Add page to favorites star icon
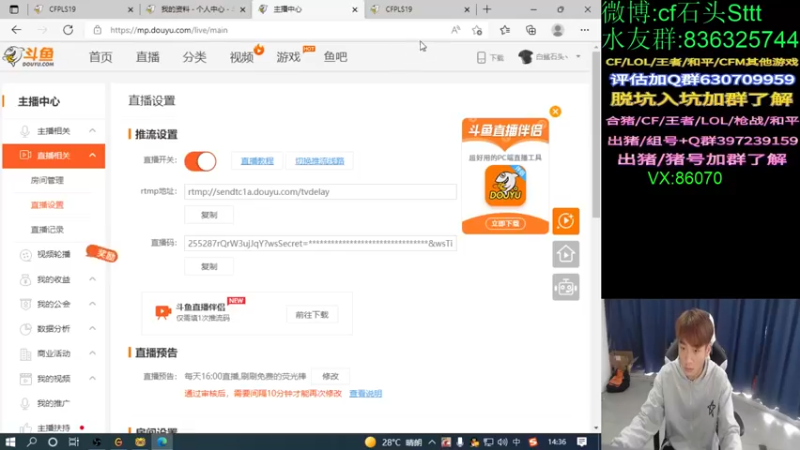Screen dimensions: 800x450 [477, 30]
